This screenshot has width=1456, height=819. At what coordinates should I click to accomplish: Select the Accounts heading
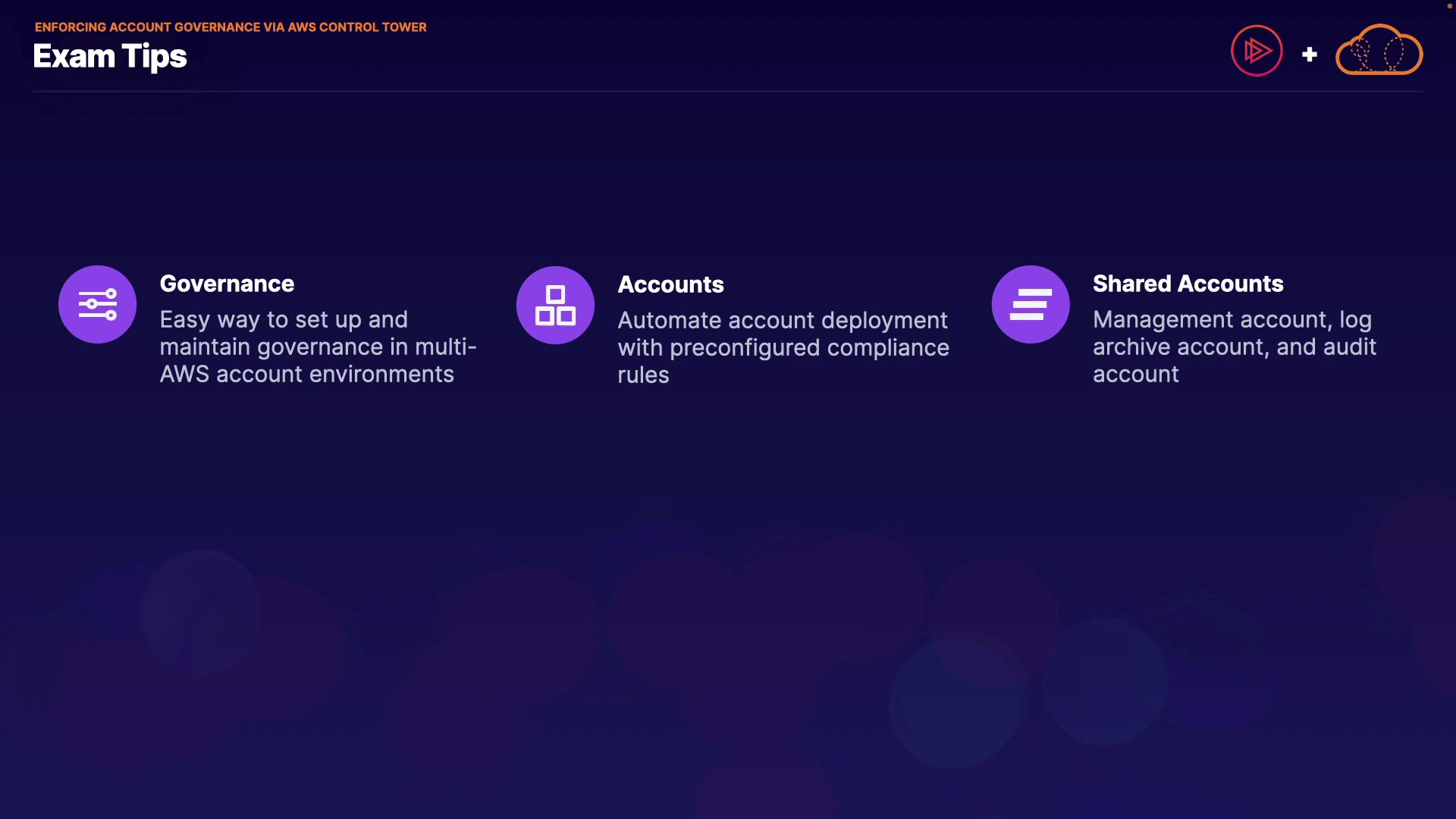[x=670, y=284]
